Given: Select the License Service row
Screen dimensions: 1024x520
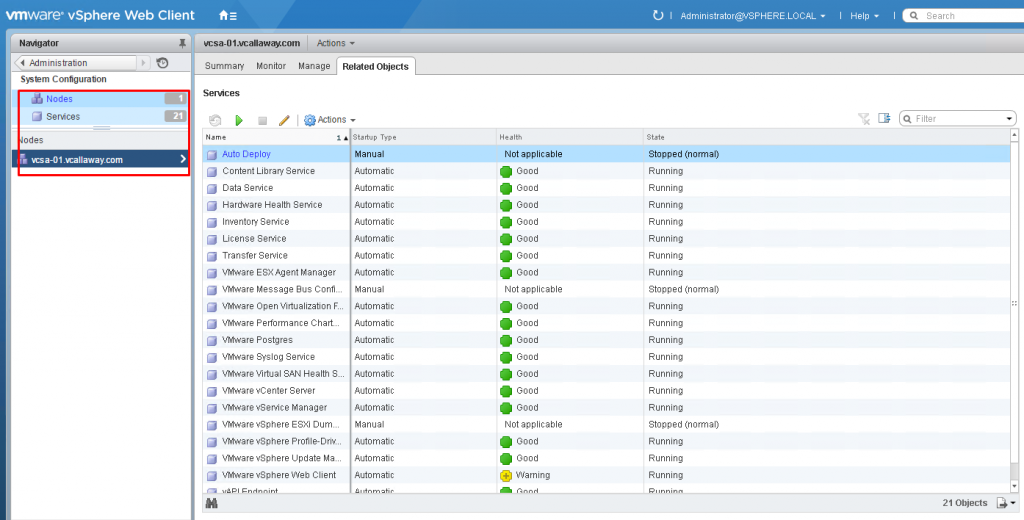Looking at the screenshot, I should [x=606, y=239].
